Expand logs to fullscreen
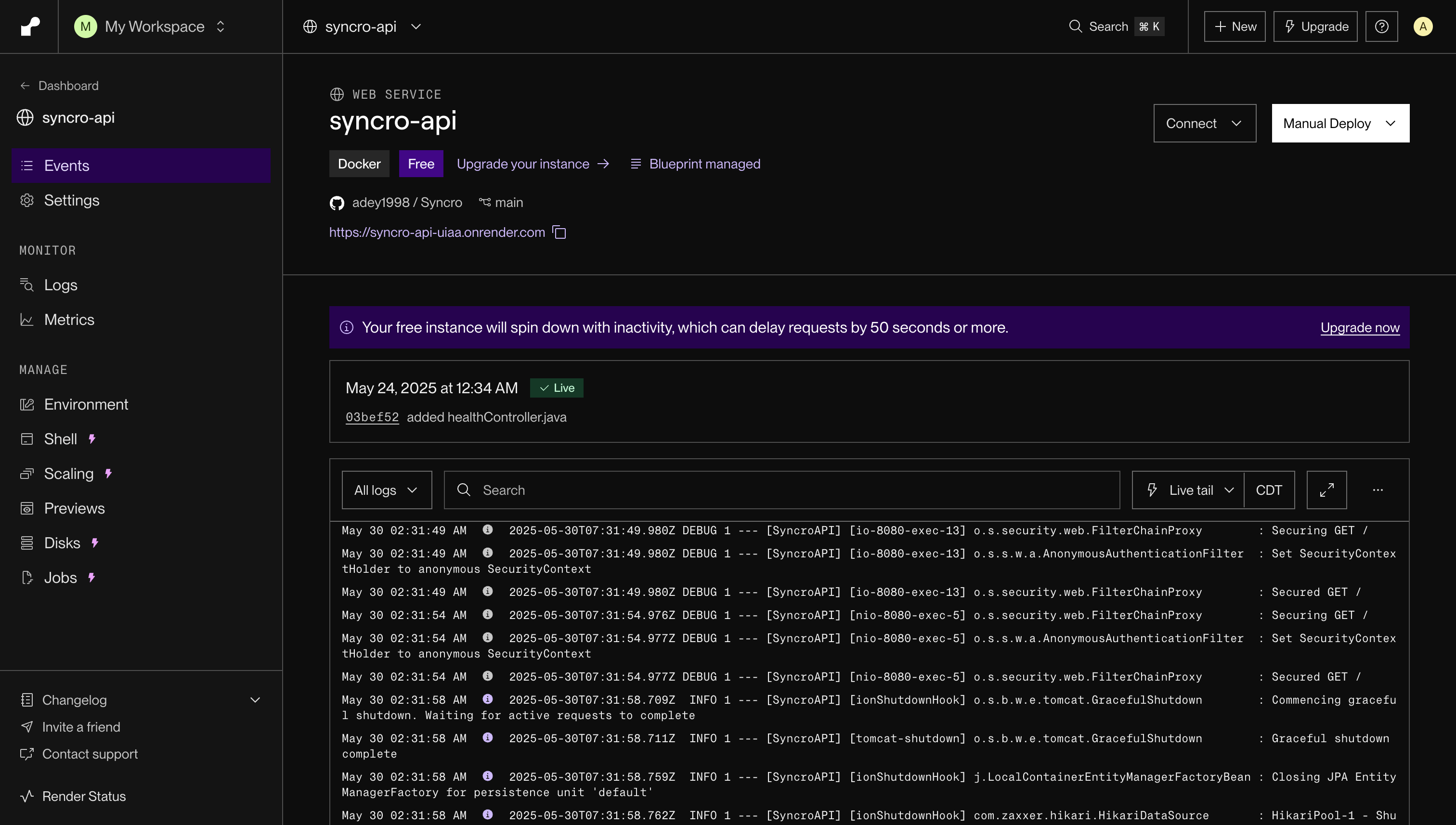This screenshot has height=825, width=1456. click(x=1326, y=490)
